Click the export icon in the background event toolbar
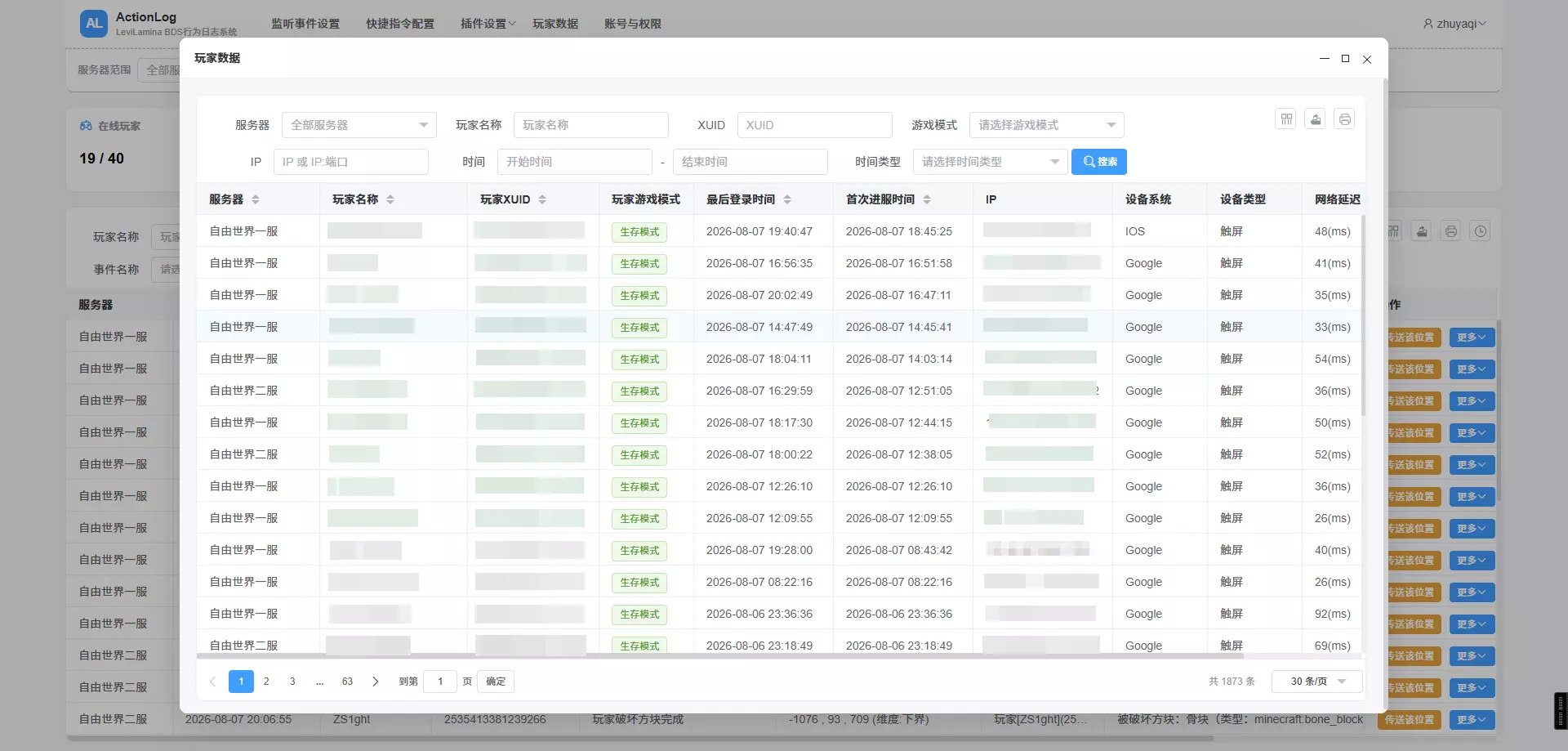The image size is (1568, 751). [x=1422, y=231]
